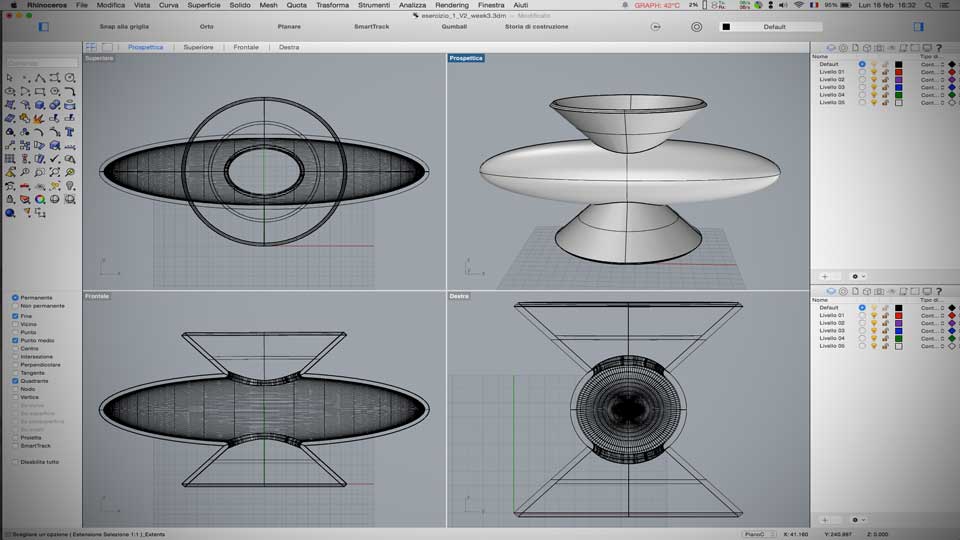Open the Default layer dropdown in toolbar
Viewport: 960px width, 540px height.
point(773,27)
